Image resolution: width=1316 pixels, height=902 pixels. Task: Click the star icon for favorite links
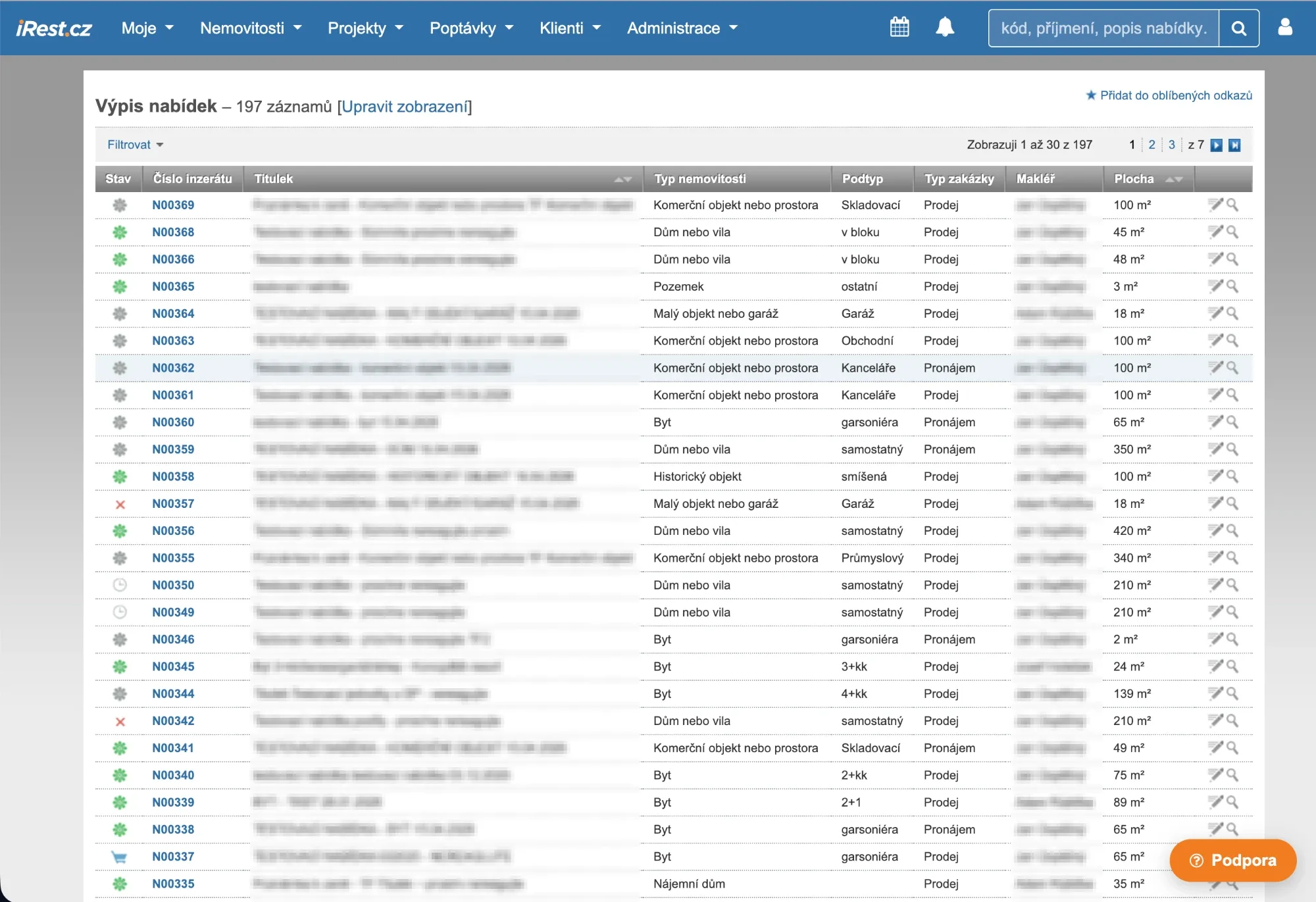[x=1091, y=95]
